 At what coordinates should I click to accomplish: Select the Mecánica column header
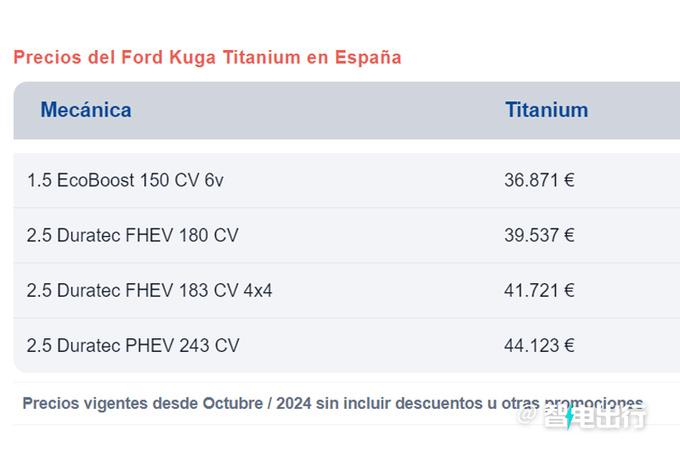tap(86, 110)
